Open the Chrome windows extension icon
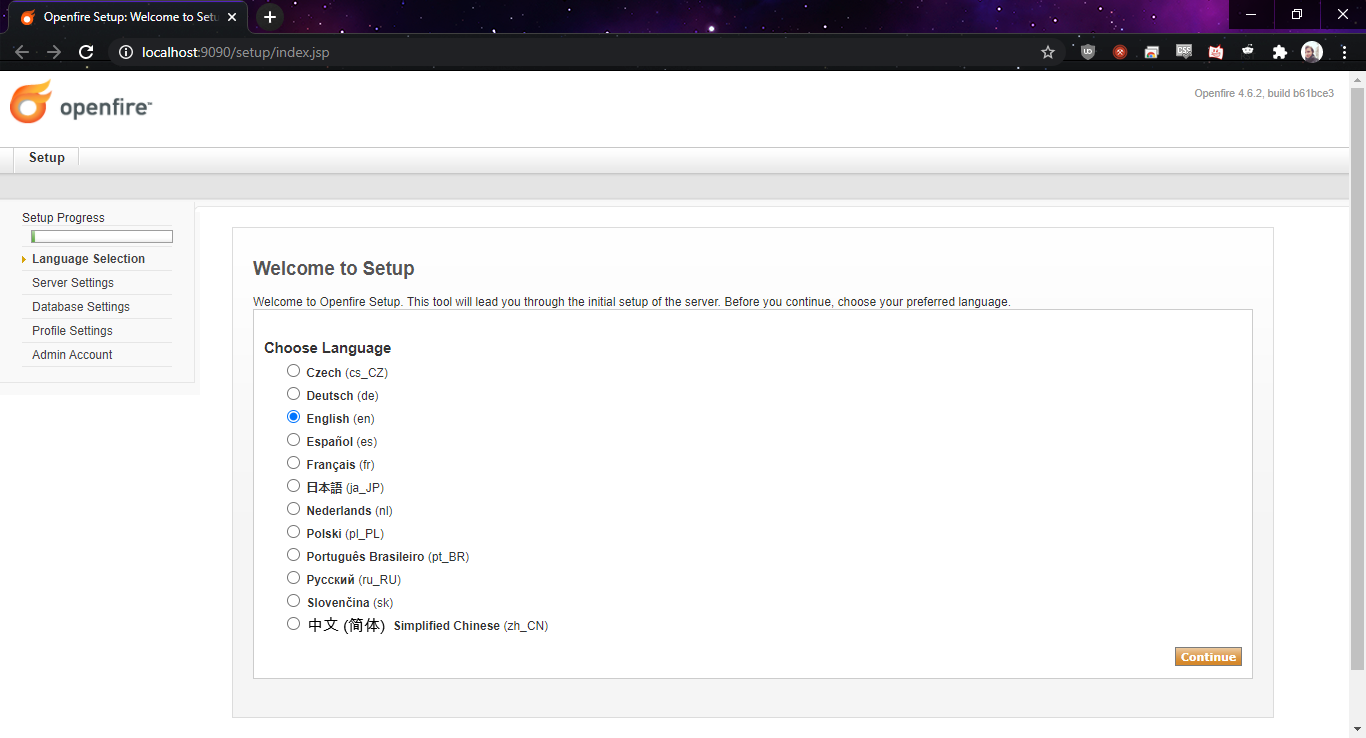Image resolution: width=1366 pixels, height=738 pixels. click(x=1152, y=52)
